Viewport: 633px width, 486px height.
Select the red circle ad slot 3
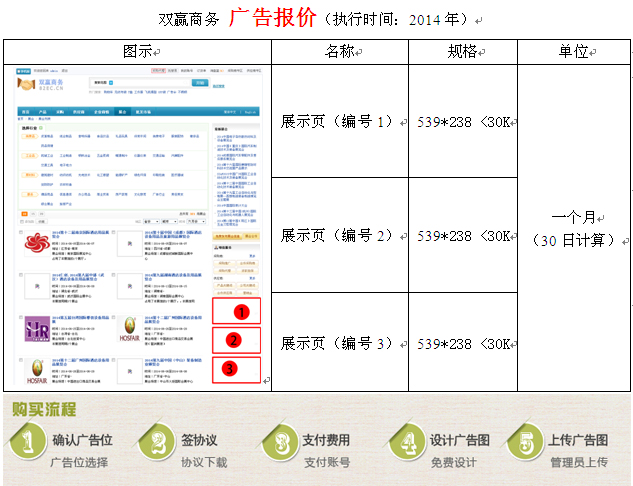coord(234,368)
